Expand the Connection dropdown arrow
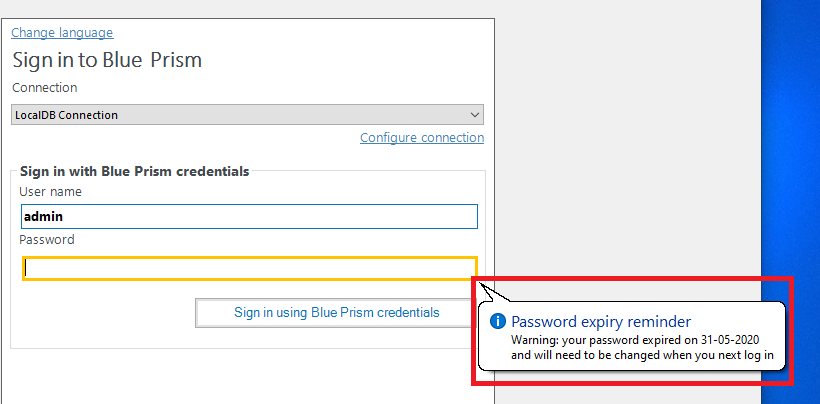820x404 pixels. (x=475, y=115)
